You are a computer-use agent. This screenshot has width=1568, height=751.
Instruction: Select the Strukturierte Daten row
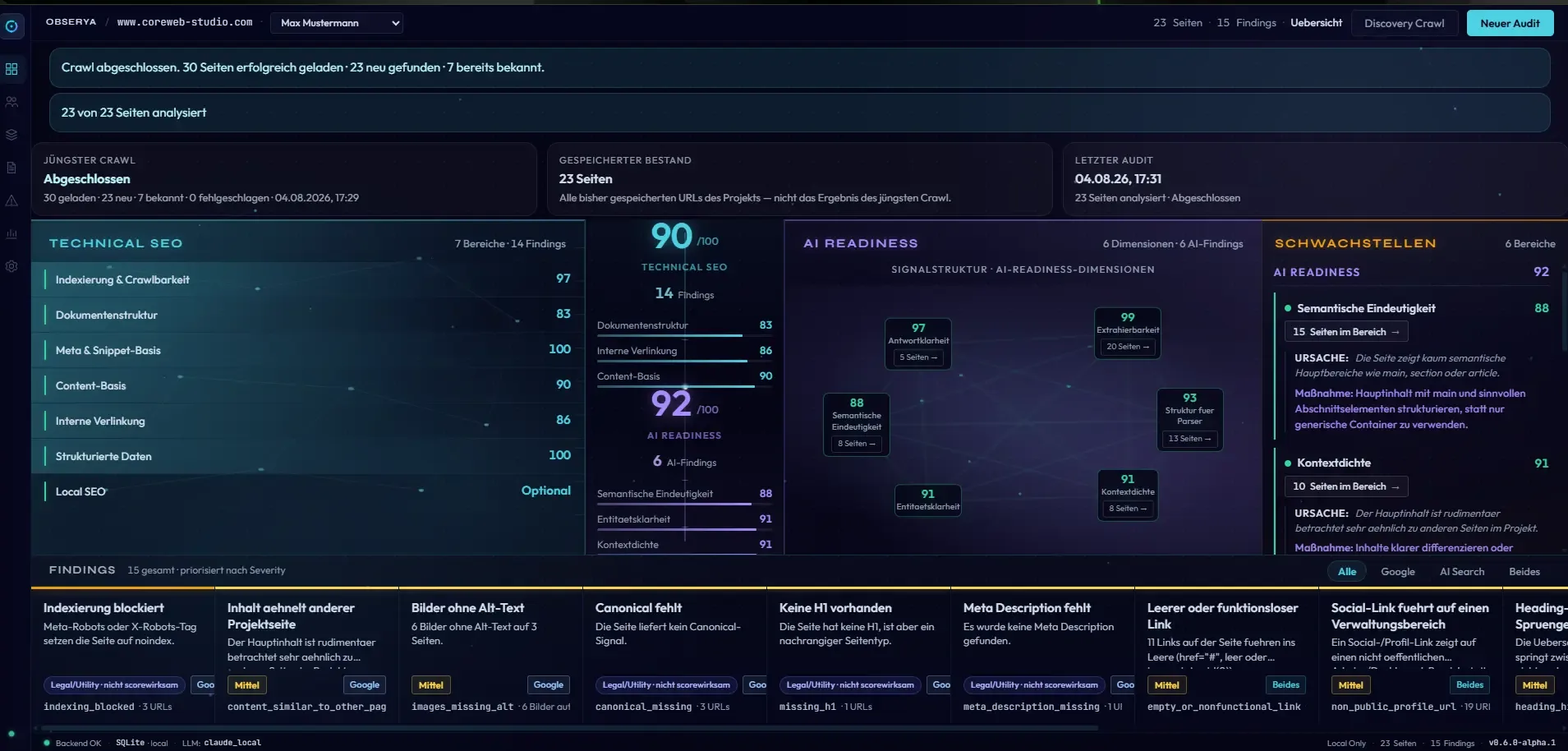click(x=308, y=456)
